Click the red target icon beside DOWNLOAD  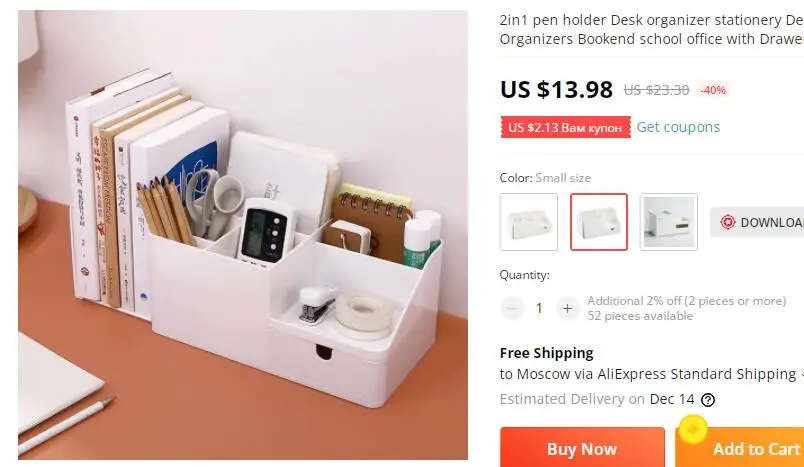click(728, 222)
